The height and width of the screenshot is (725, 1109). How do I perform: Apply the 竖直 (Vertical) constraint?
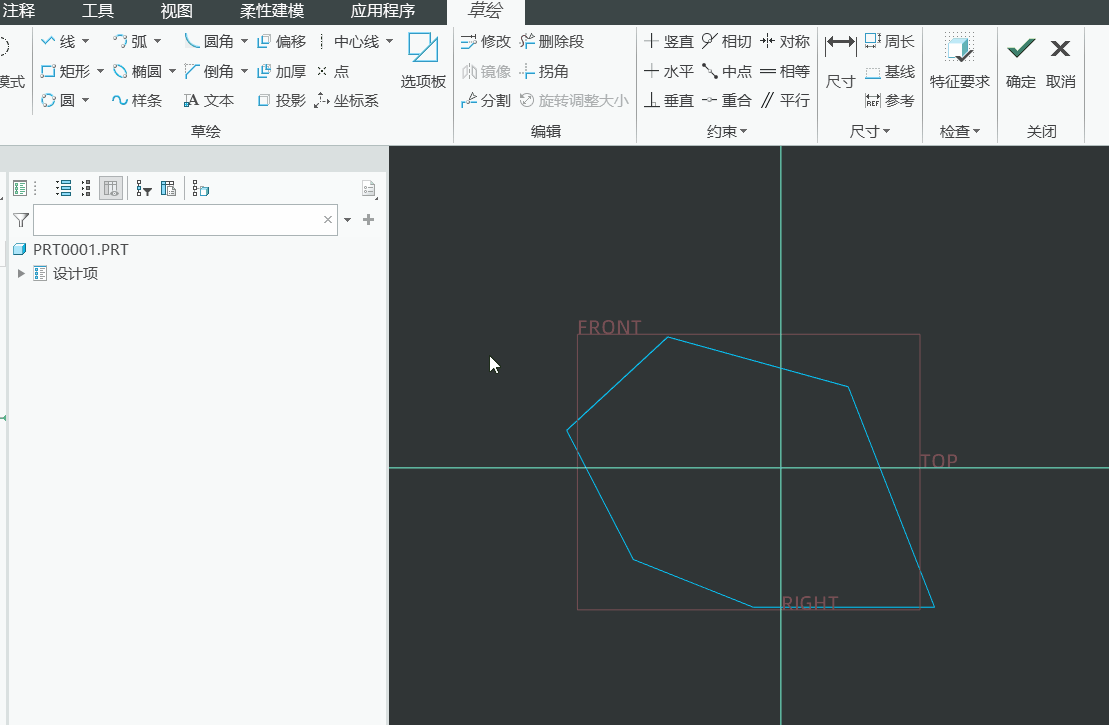tap(668, 42)
